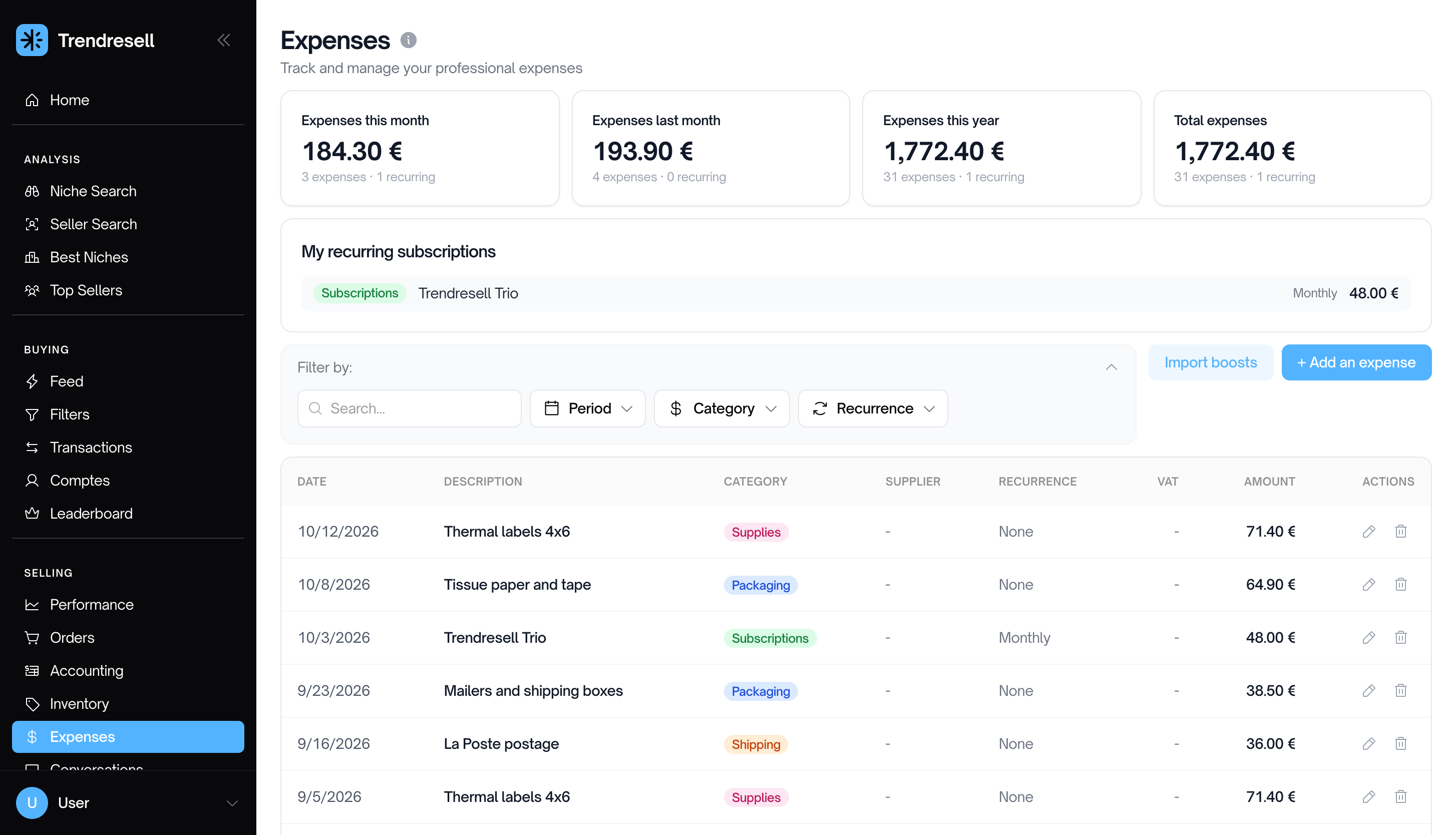The image size is (1456, 835).
Task: Open the Inventory page
Action: (128, 704)
